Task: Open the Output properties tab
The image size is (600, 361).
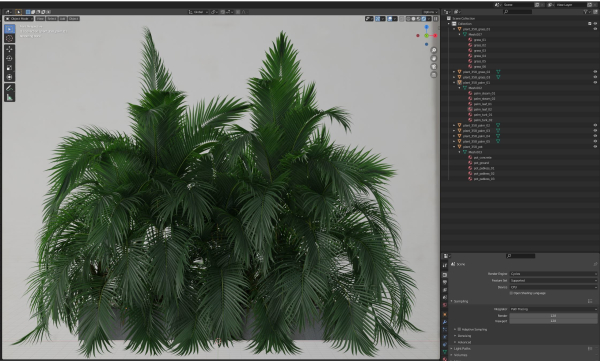Action: 445,282
